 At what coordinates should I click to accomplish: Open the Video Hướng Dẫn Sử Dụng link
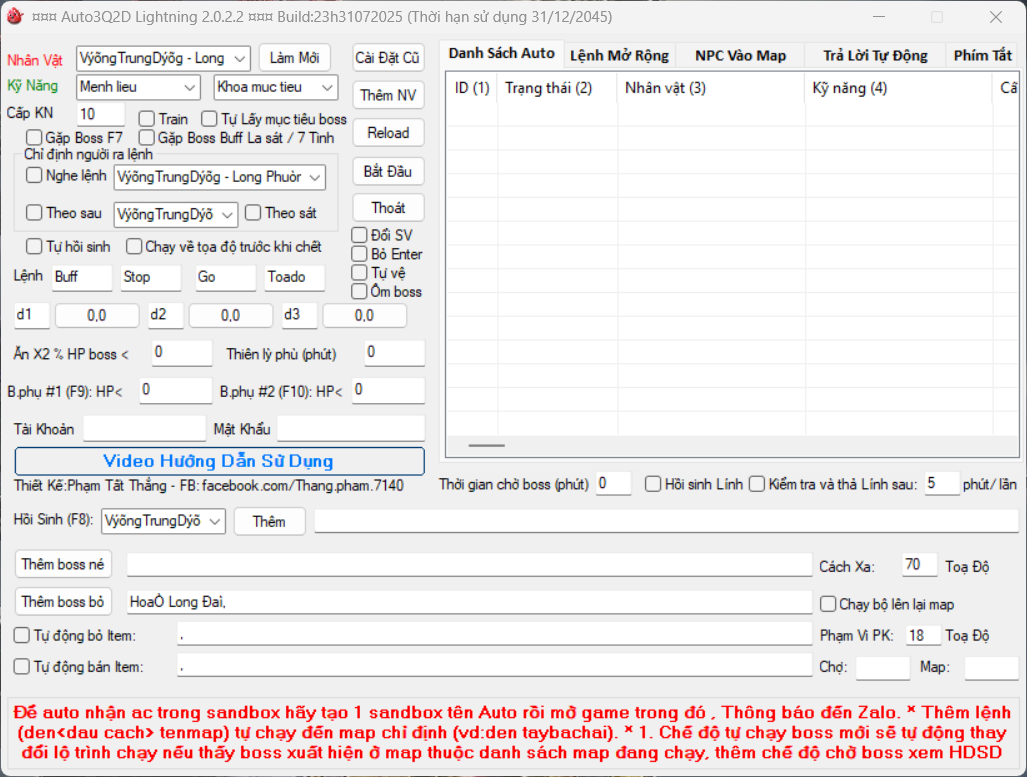pos(219,461)
